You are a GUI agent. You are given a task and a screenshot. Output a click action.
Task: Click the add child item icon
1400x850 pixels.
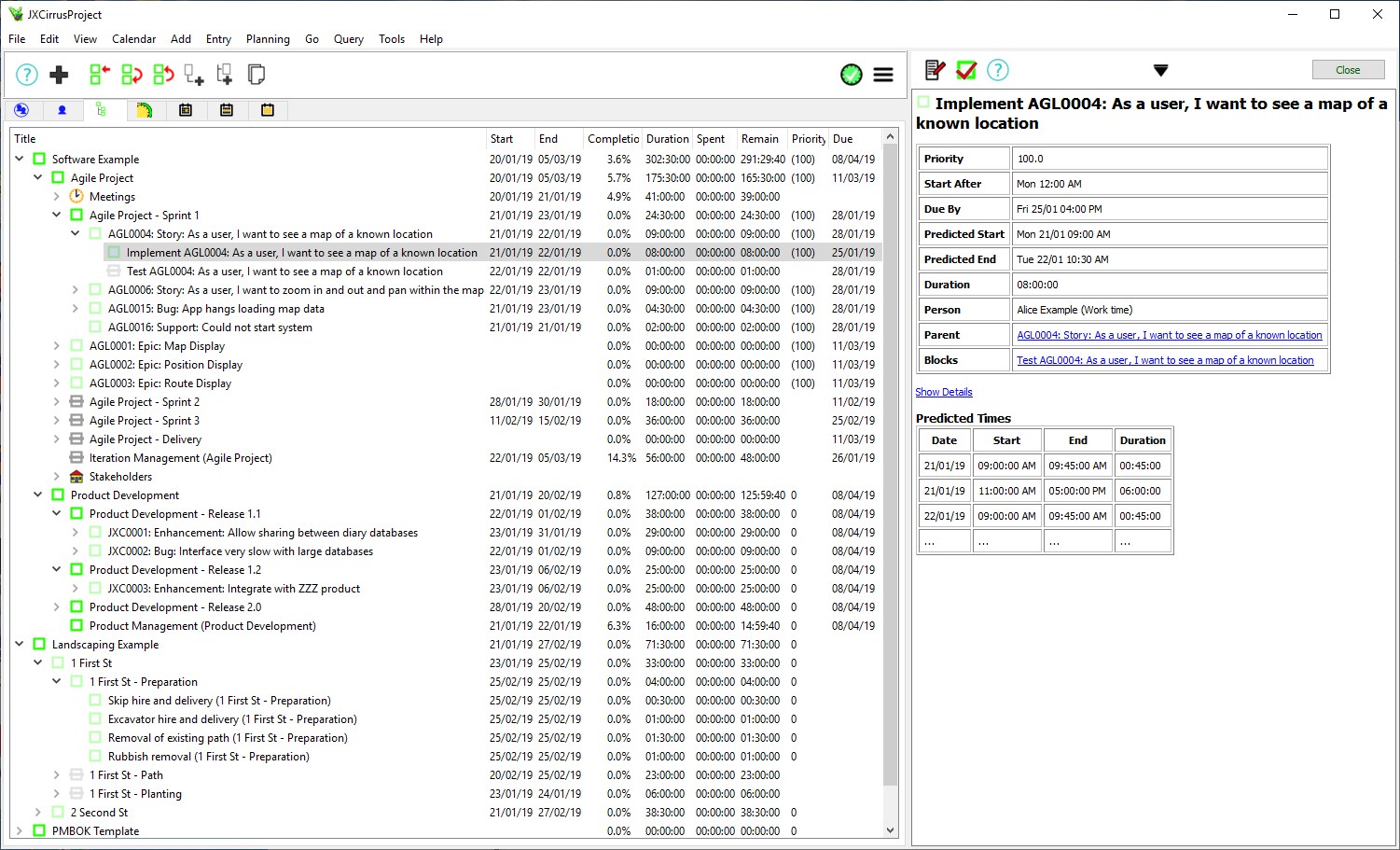[193, 75]
